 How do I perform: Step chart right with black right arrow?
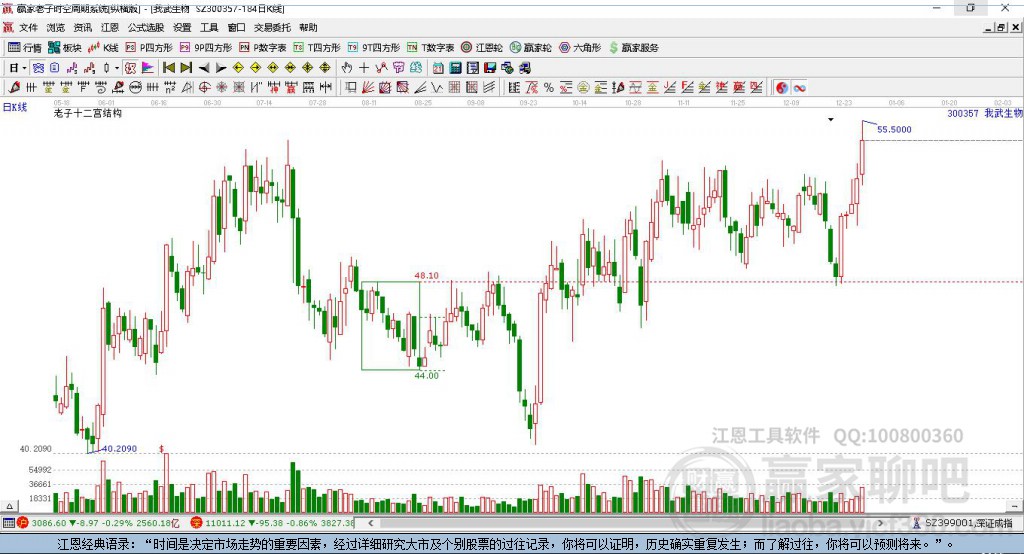pyautogui.click(x=221, y=68)
